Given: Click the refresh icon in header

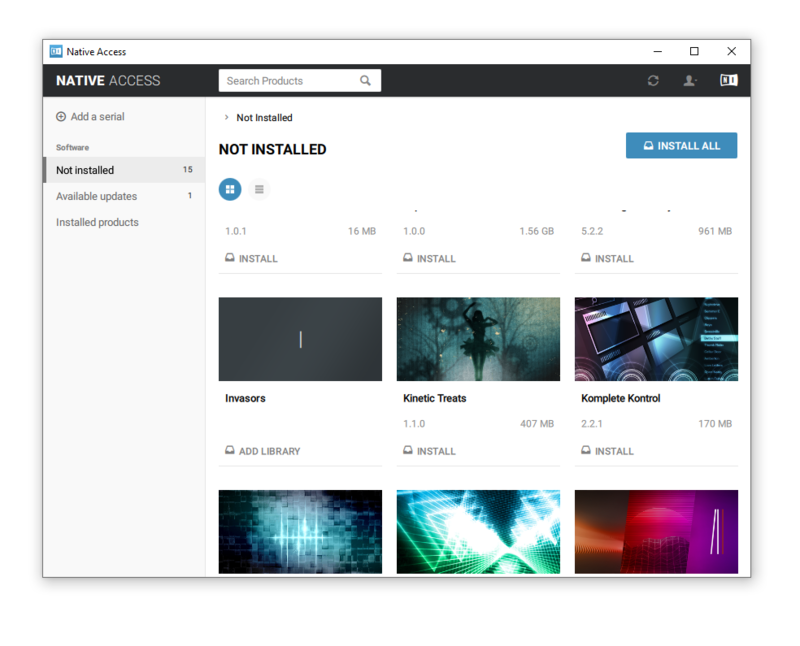Looking at the screenshot, I should 653,81.
